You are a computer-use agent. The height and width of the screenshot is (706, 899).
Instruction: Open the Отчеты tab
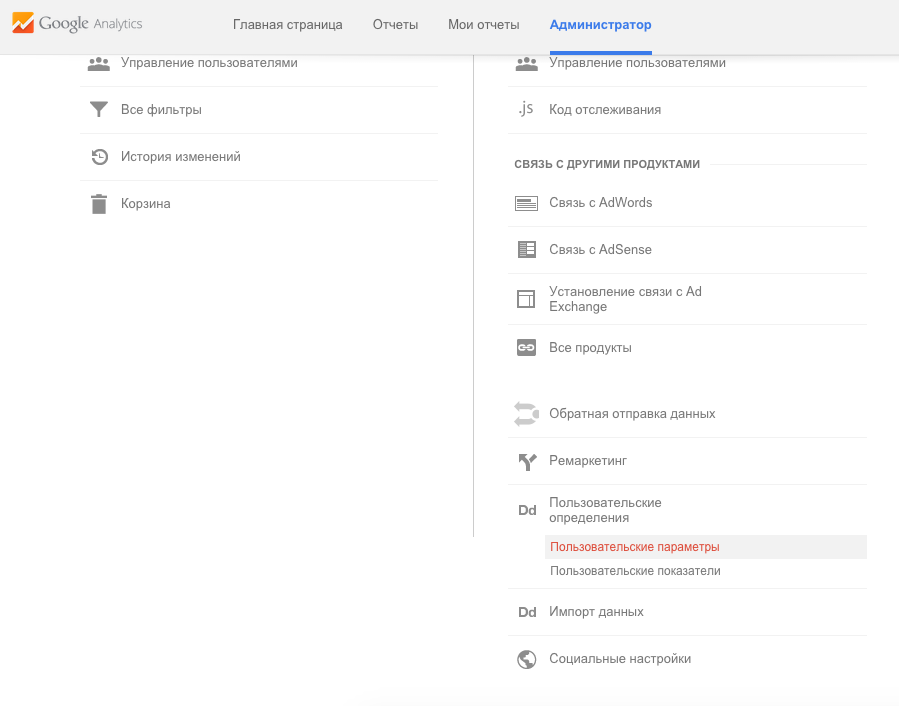tap(395, 25)
